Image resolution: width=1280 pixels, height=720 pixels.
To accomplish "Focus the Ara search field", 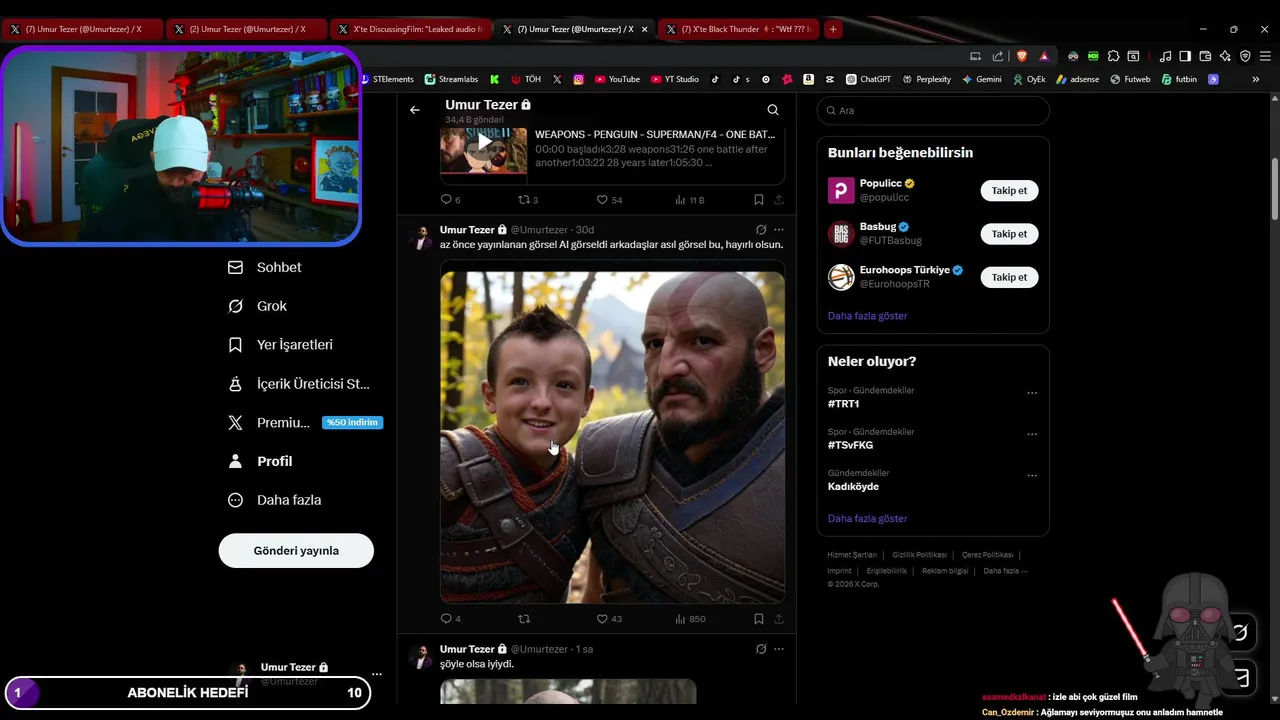I will 933,110.
